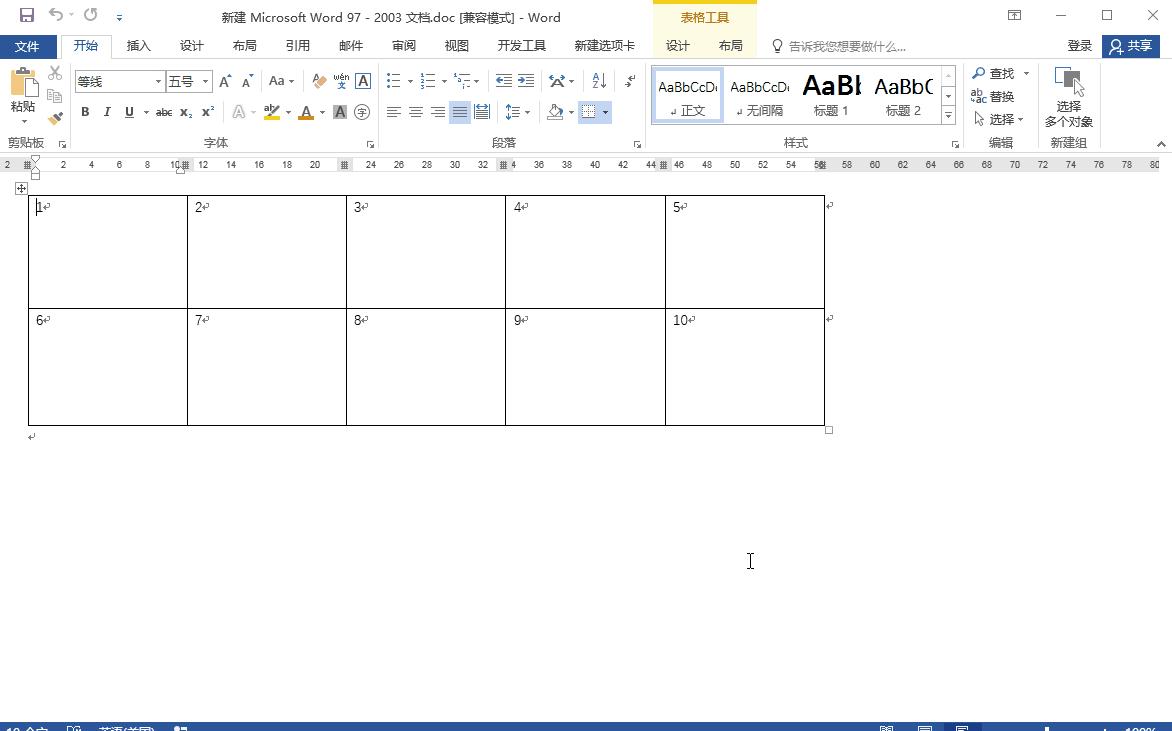Open the bullet list library dropdown
The height and width of the screenshot is (731, 1172).
410,81
